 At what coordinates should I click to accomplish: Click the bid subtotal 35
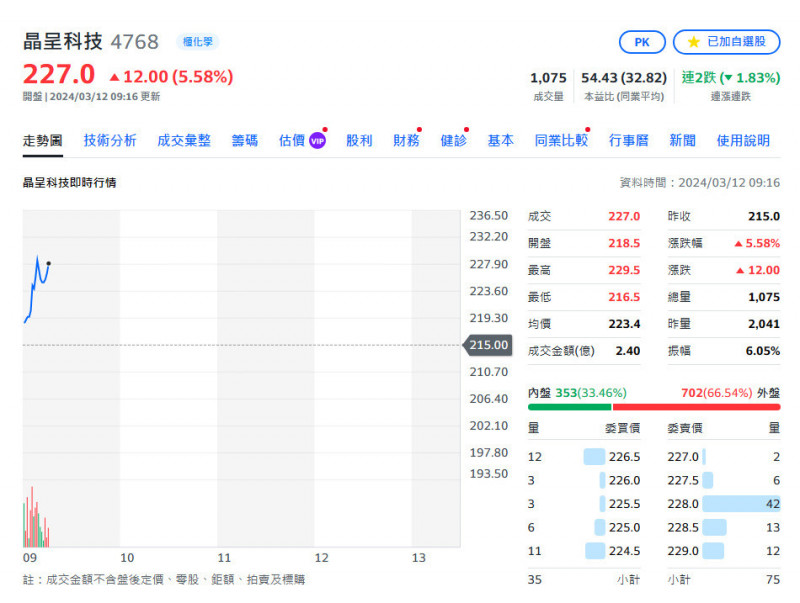[x=535, y=580]
